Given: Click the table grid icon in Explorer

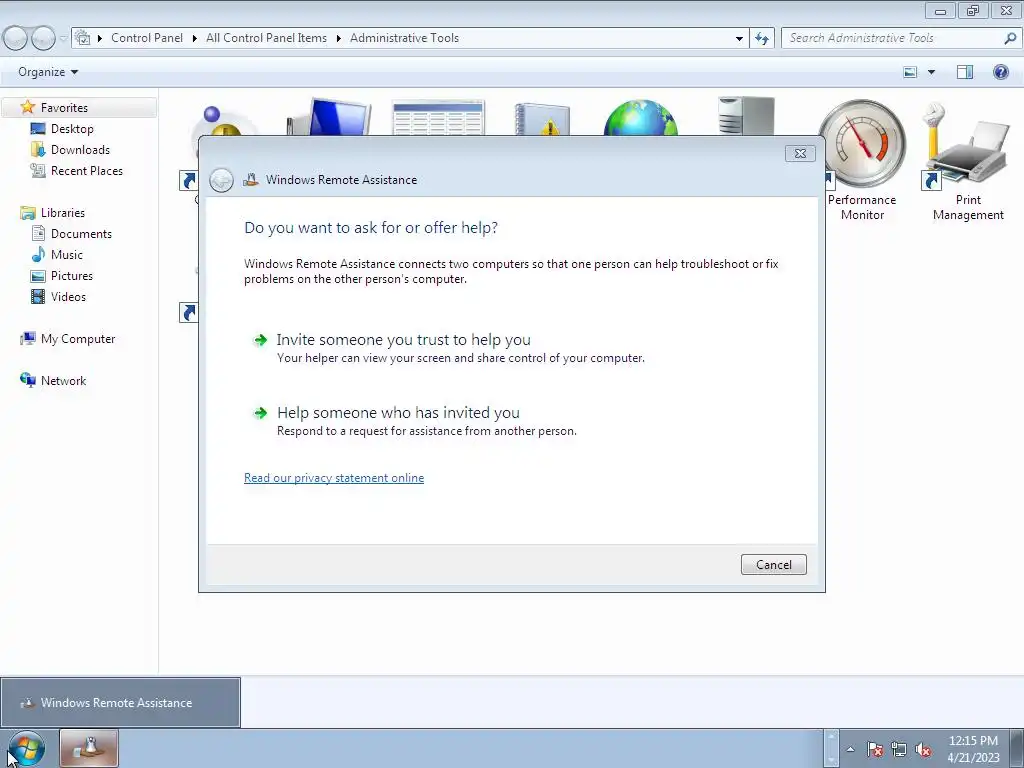Looking at the screenshot, I should [438, 118].
